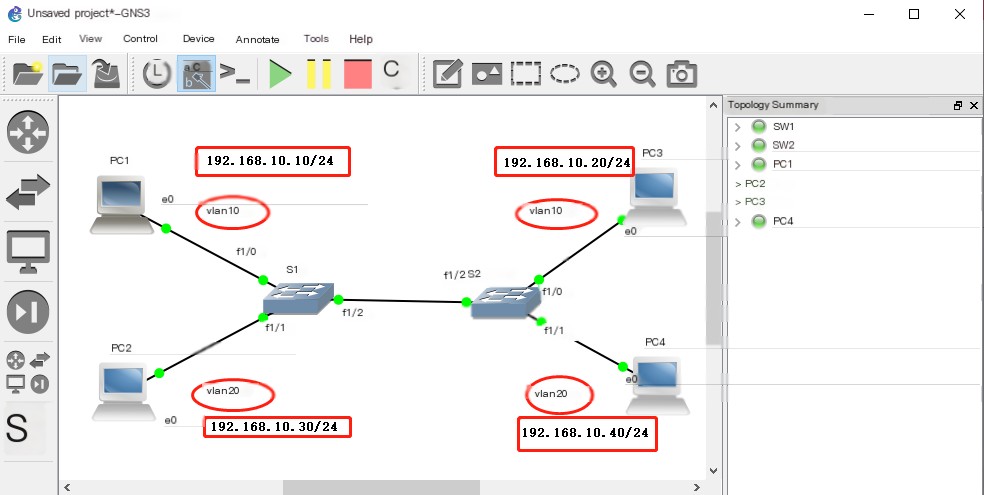Open the Annotate menu
Screen dimensions: 984x495
coord(257,39)
